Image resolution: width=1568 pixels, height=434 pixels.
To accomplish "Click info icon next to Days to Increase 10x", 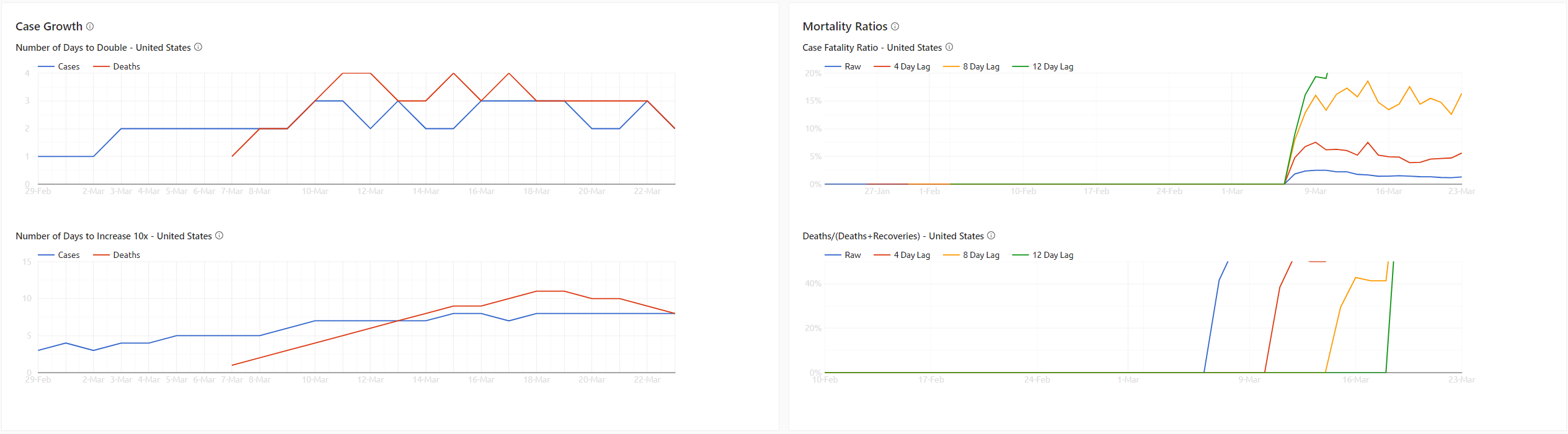I will coord(219,236).
